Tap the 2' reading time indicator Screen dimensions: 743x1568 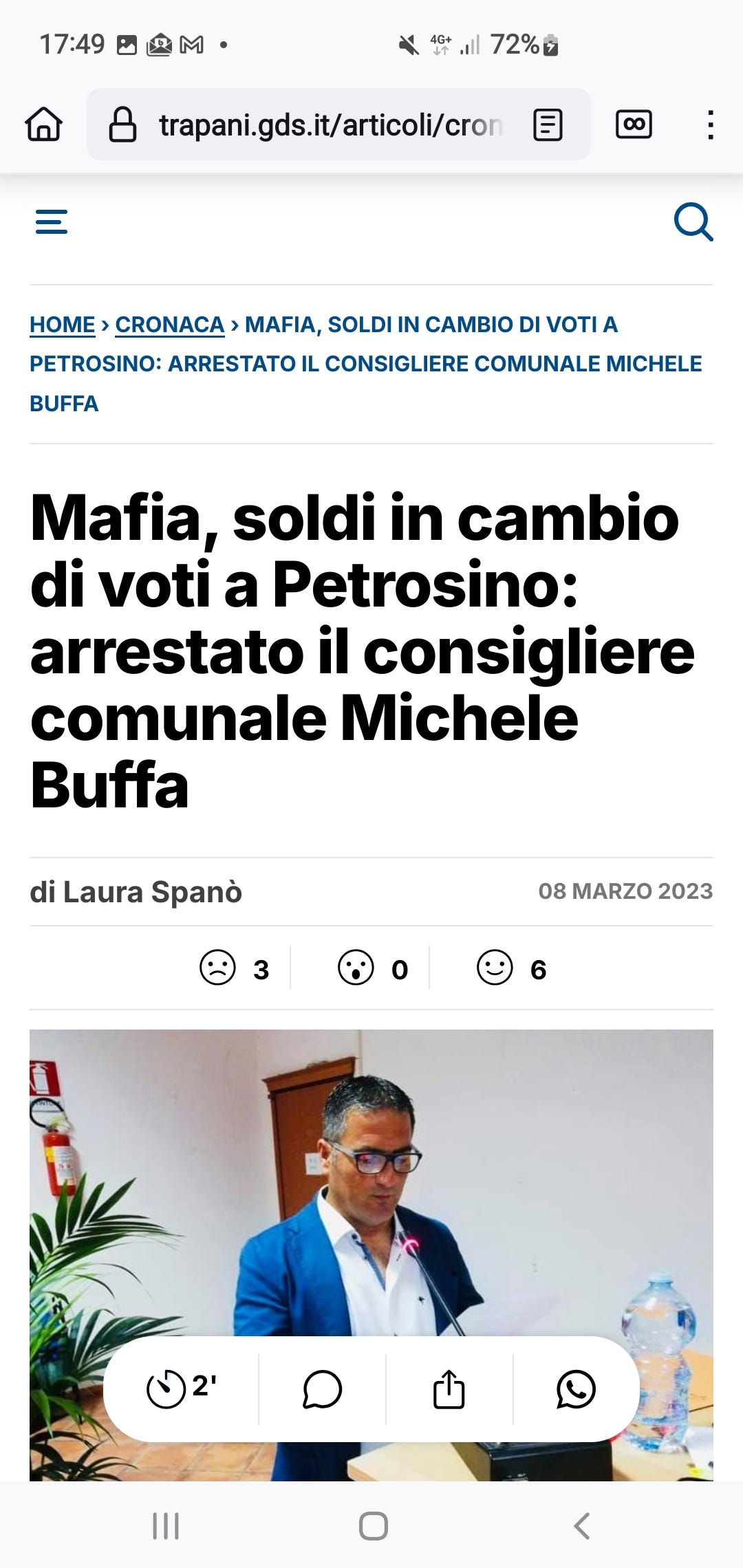182,1389
